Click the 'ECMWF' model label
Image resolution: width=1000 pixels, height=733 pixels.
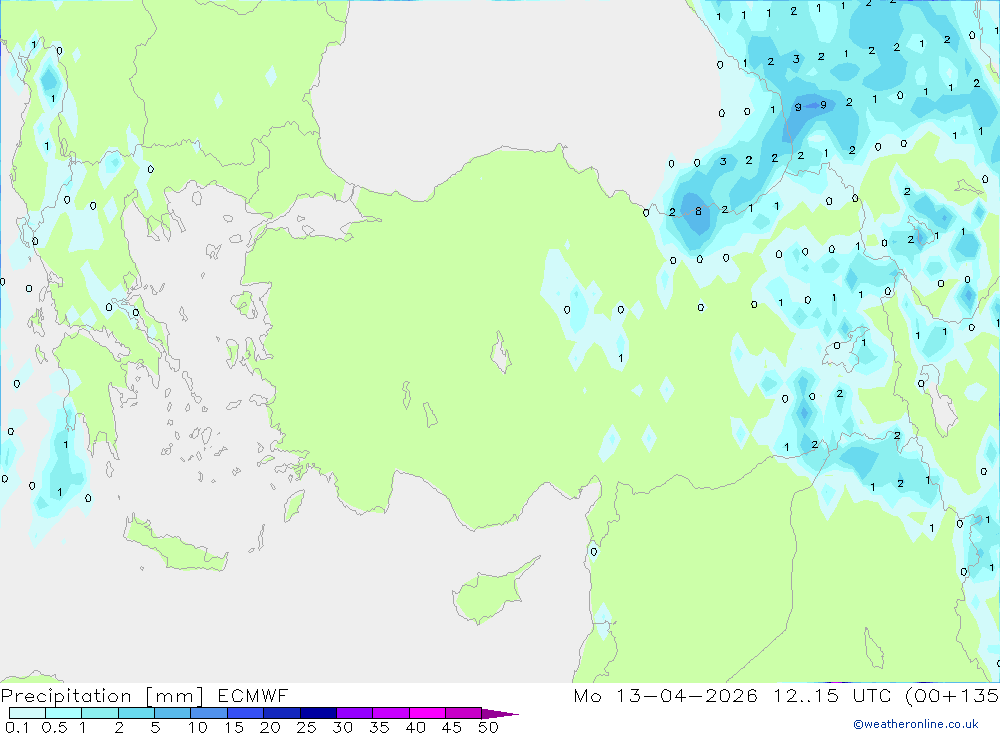coord(253,696)
